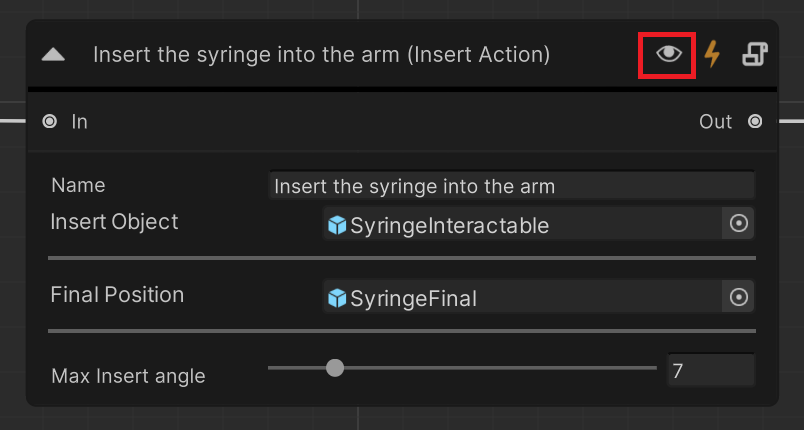Screen dimensions: 804x430
Task: Open object picker for Insert Object field
Action: (x=738, y=223)
